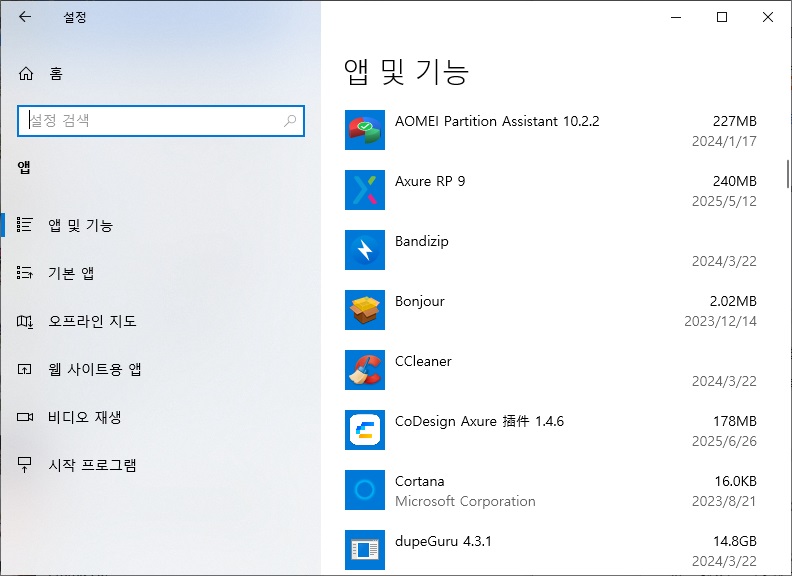The height and width of the screenshot is (576, 792).
Task: Click the Axure RP 9 app icon
Action: tap(365, 190)
